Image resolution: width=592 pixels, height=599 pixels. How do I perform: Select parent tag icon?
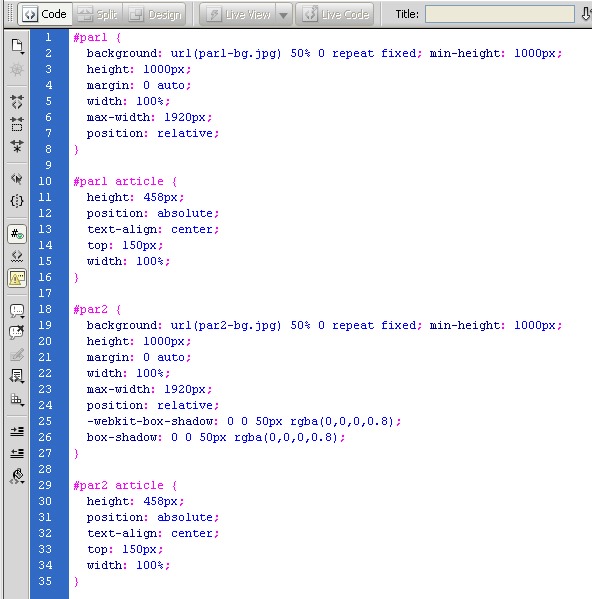tap(17, 178)
